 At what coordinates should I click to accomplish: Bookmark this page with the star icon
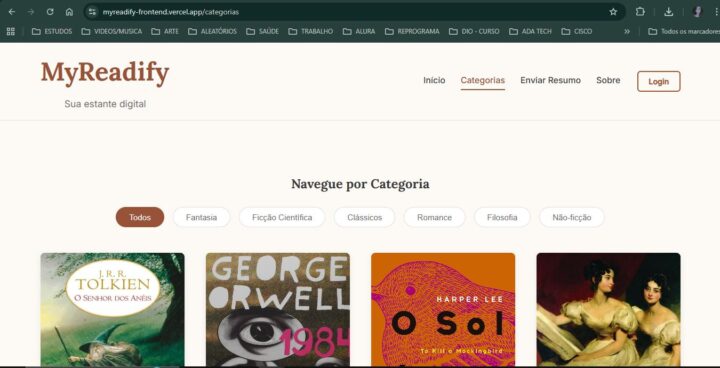pyautogui.click(x=613, y=12)
